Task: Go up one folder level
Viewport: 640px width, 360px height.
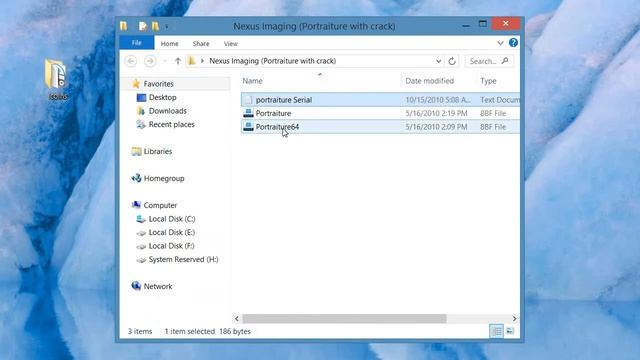Action: point(178,61)
